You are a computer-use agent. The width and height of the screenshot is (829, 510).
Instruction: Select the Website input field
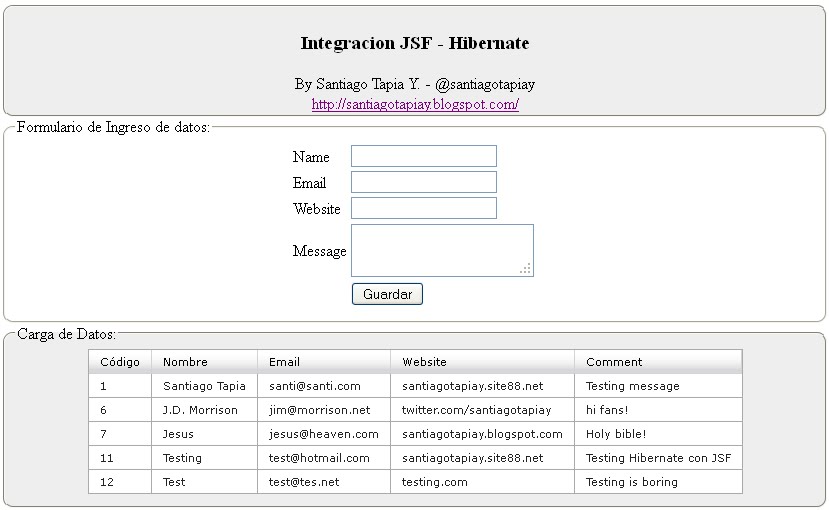[x=423, y=208]
